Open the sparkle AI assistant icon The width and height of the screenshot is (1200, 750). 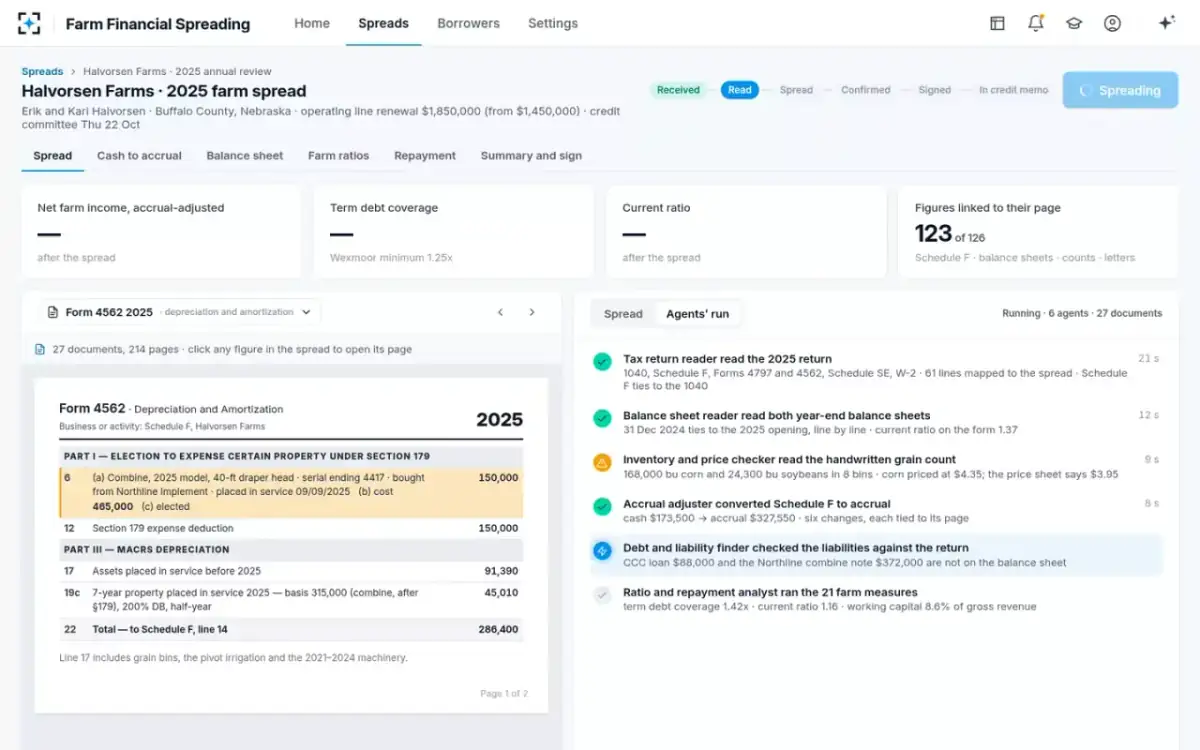pyautogui.click(x=1166, y=23)
